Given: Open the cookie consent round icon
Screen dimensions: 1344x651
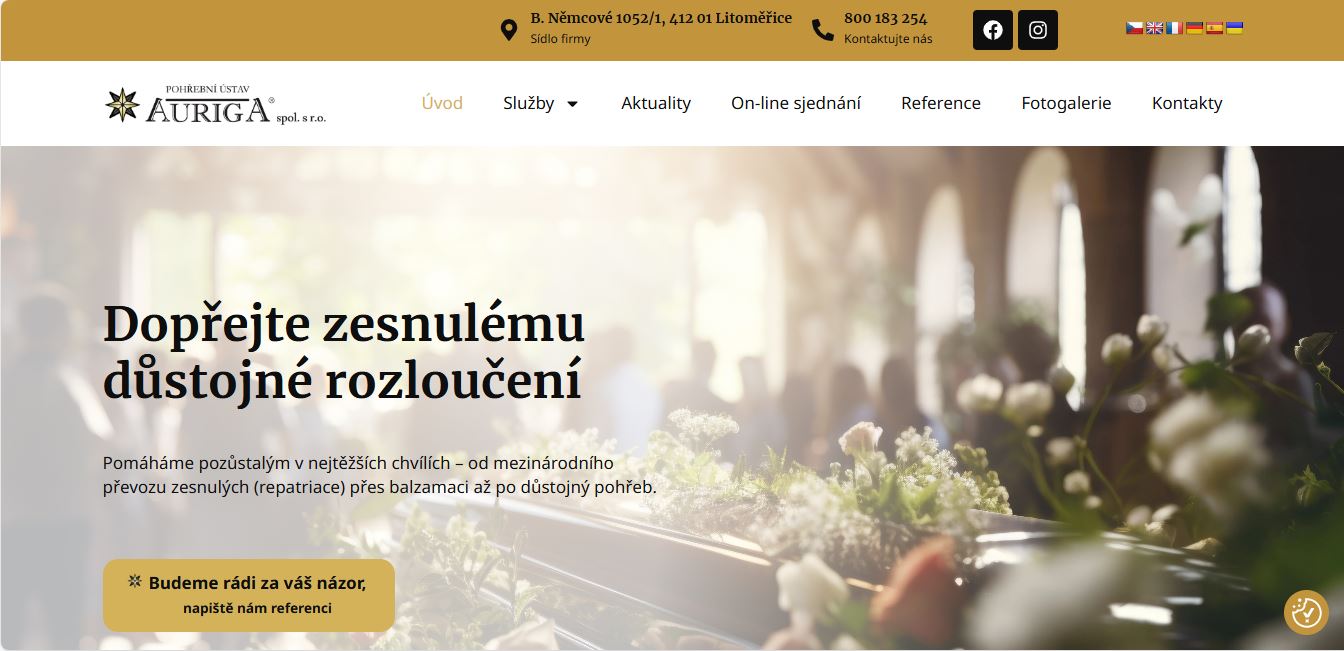Looking at the screenshot, I should point(1306,612).
